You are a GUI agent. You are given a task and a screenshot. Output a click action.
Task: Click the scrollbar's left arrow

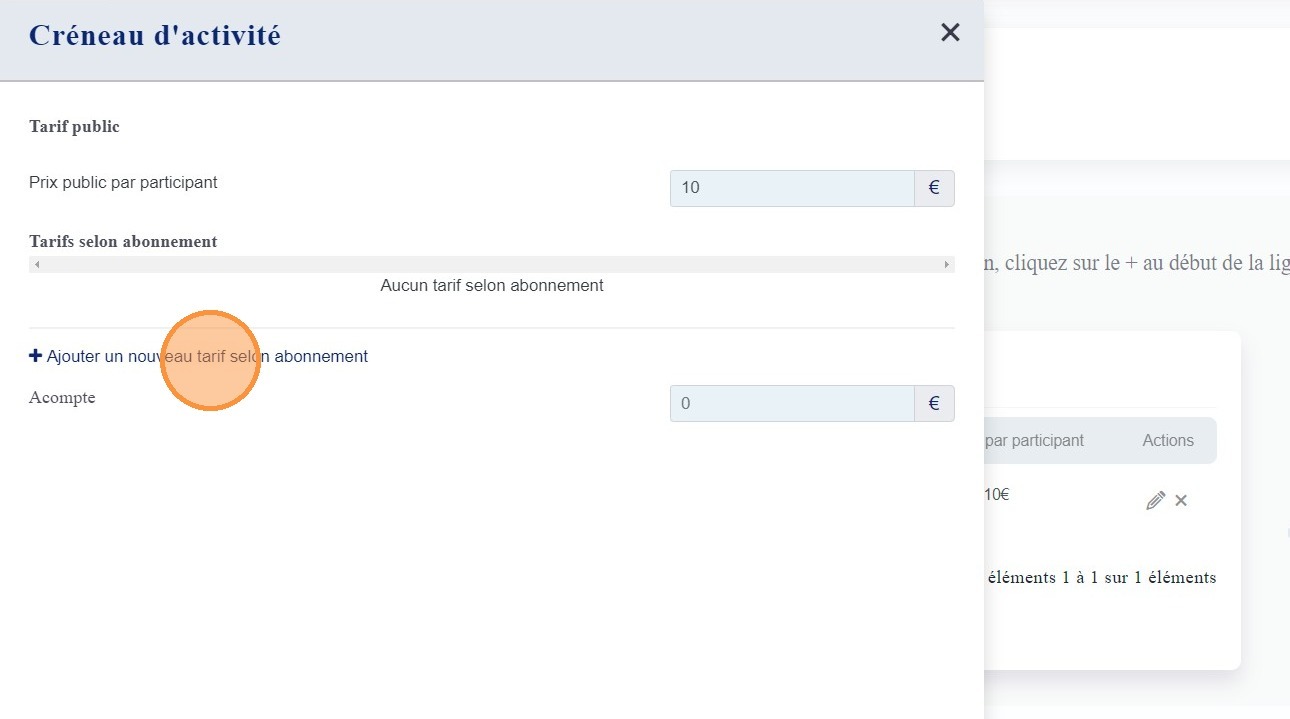37,265
